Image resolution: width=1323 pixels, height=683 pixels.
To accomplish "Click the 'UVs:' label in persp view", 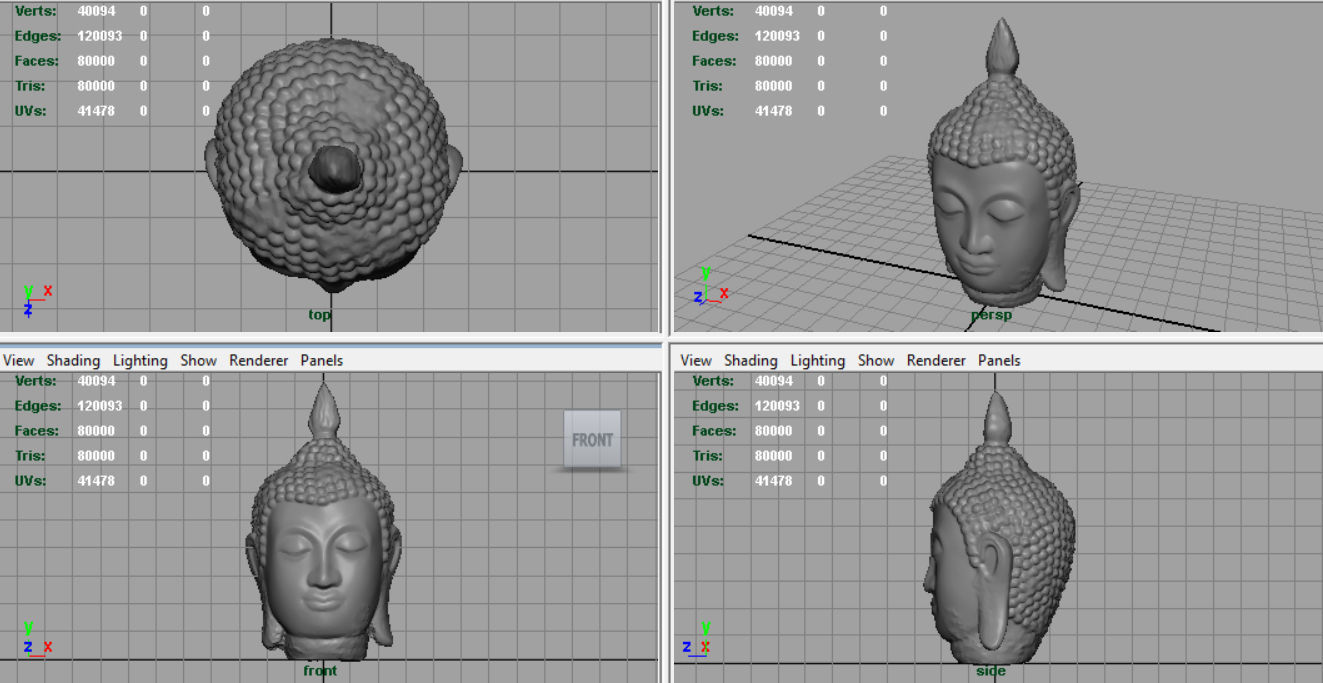I will click(x=707, y=111).
